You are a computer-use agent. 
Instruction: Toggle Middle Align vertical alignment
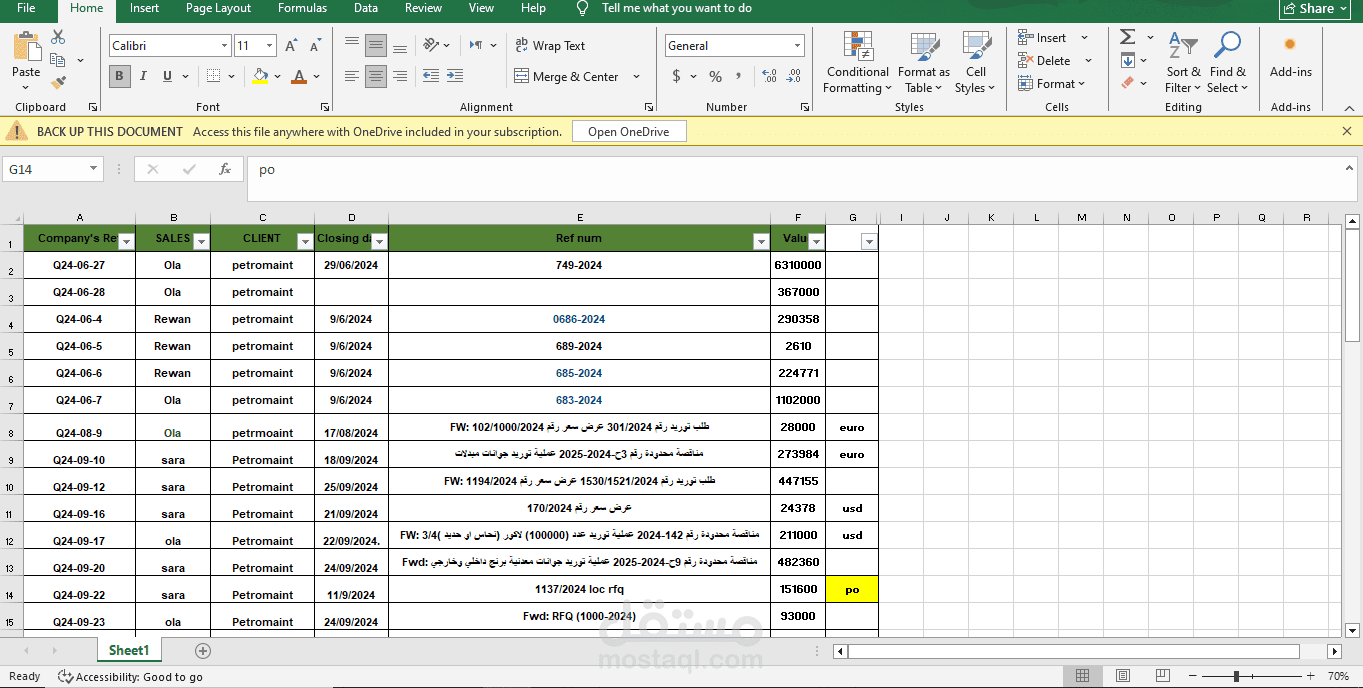click(x=376, y=45)
